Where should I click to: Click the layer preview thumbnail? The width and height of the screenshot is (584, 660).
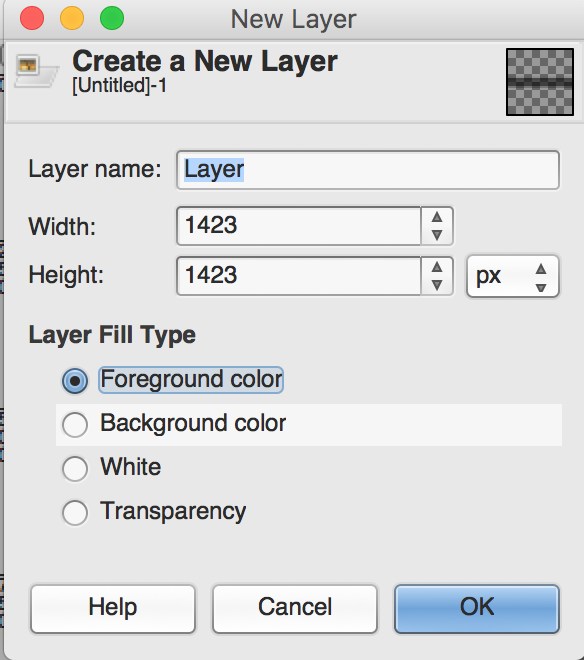(540, 82)
